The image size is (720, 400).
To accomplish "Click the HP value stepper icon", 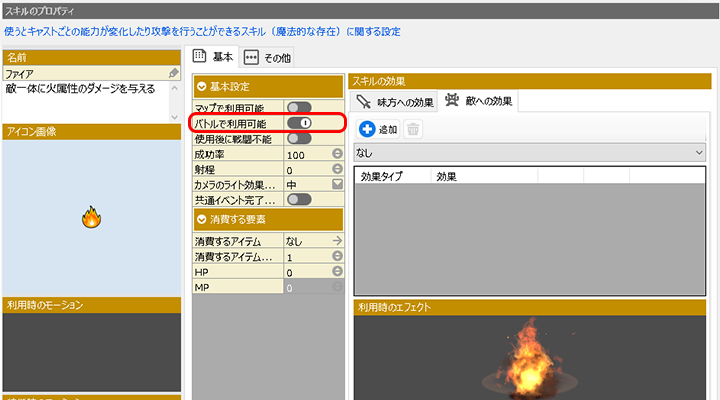I will pyautogui.click(x=337, y=272).
